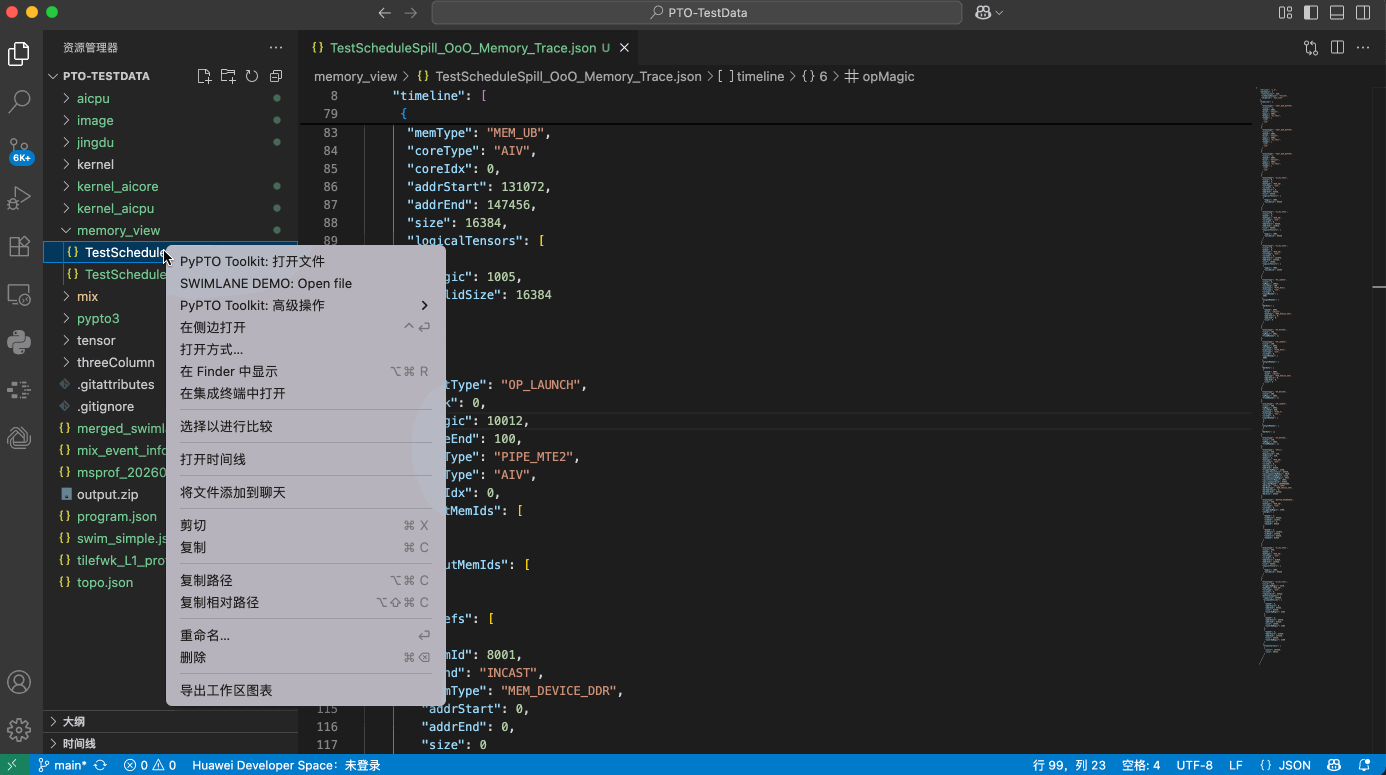Select 在侧边打开 from context menu

point(305,327)
